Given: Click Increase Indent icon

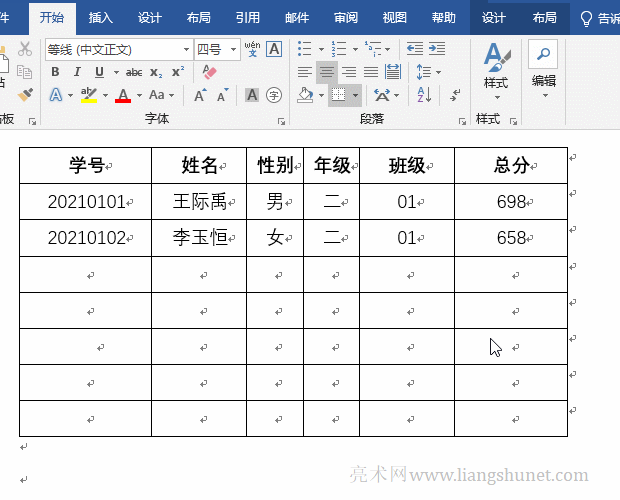Looking at the screenshot, I should click(437, 49).
